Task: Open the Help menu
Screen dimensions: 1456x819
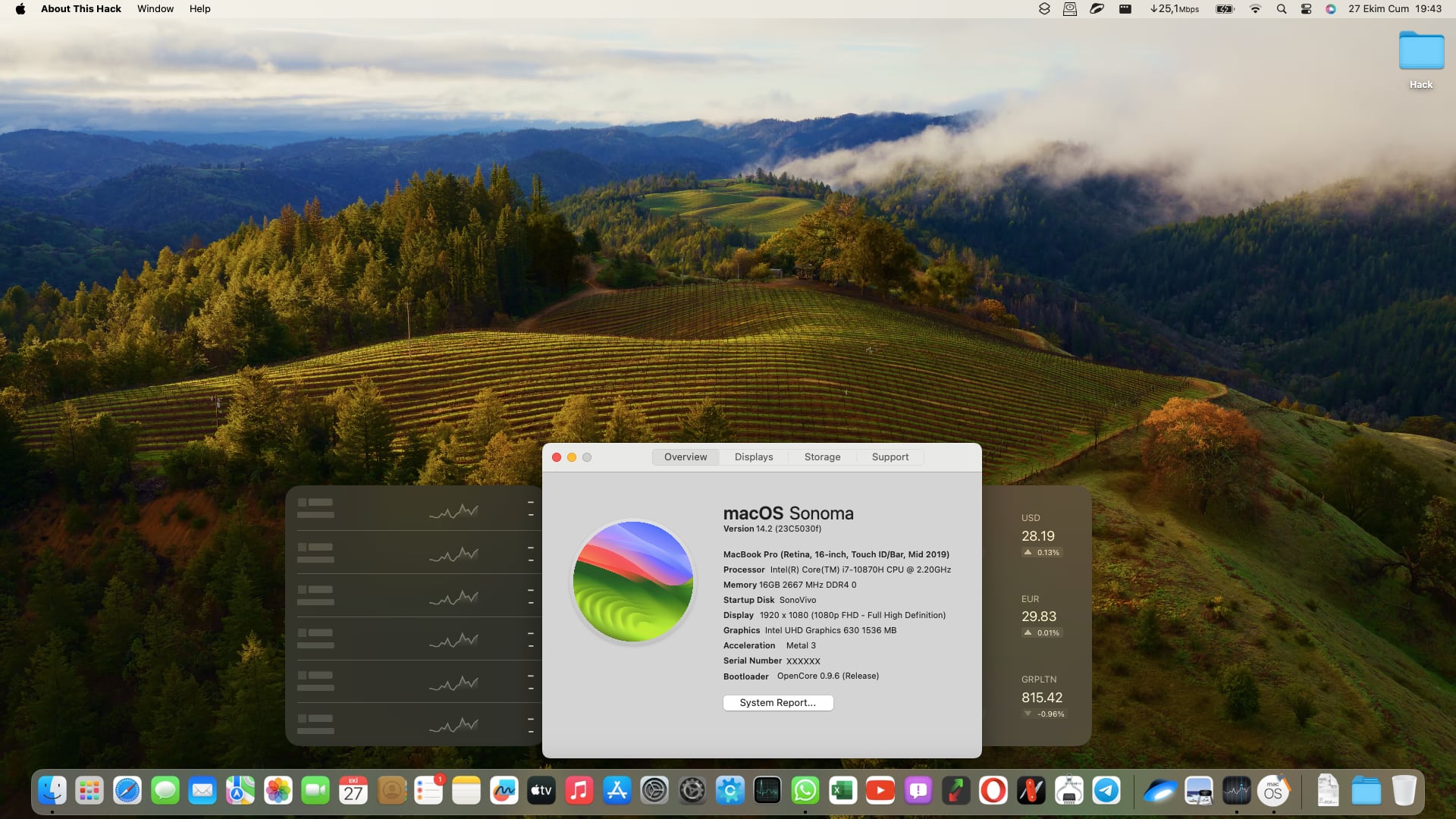Action: [x=199, y=9]
